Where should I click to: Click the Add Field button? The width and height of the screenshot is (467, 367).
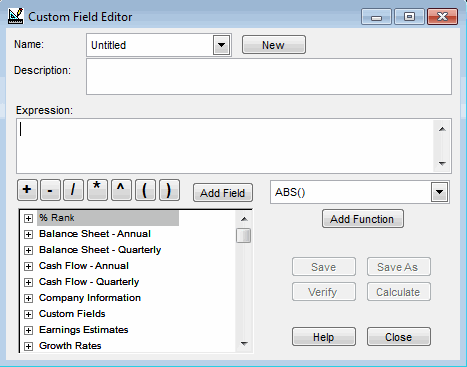(x=223, y=193)
